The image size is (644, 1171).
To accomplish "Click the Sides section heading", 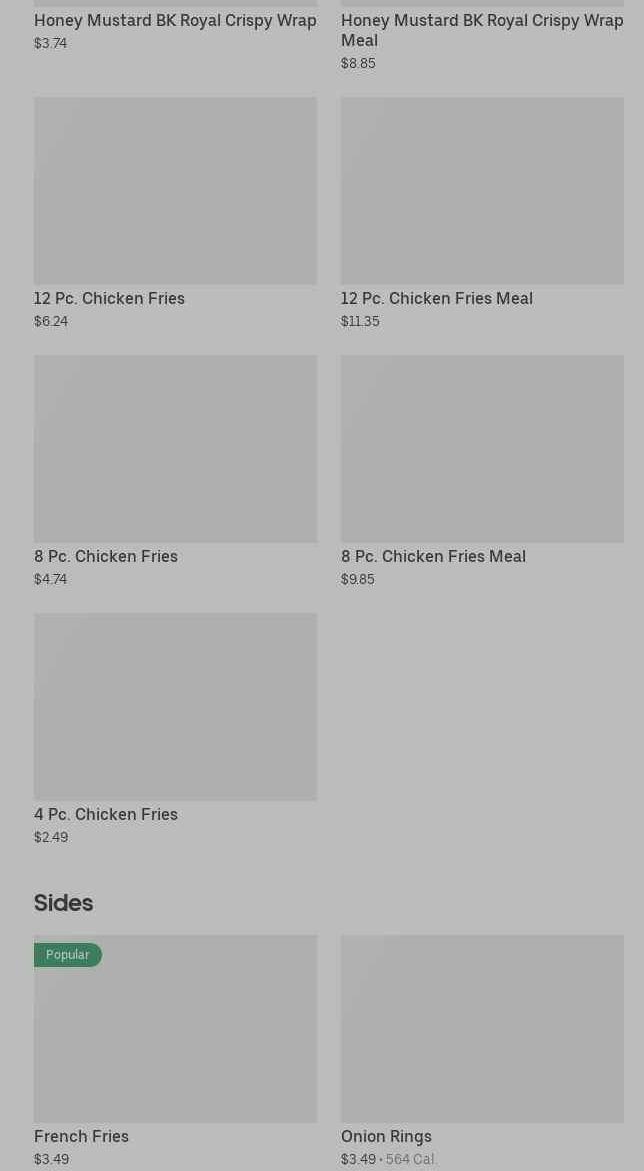I will click(x=63, y=903).
